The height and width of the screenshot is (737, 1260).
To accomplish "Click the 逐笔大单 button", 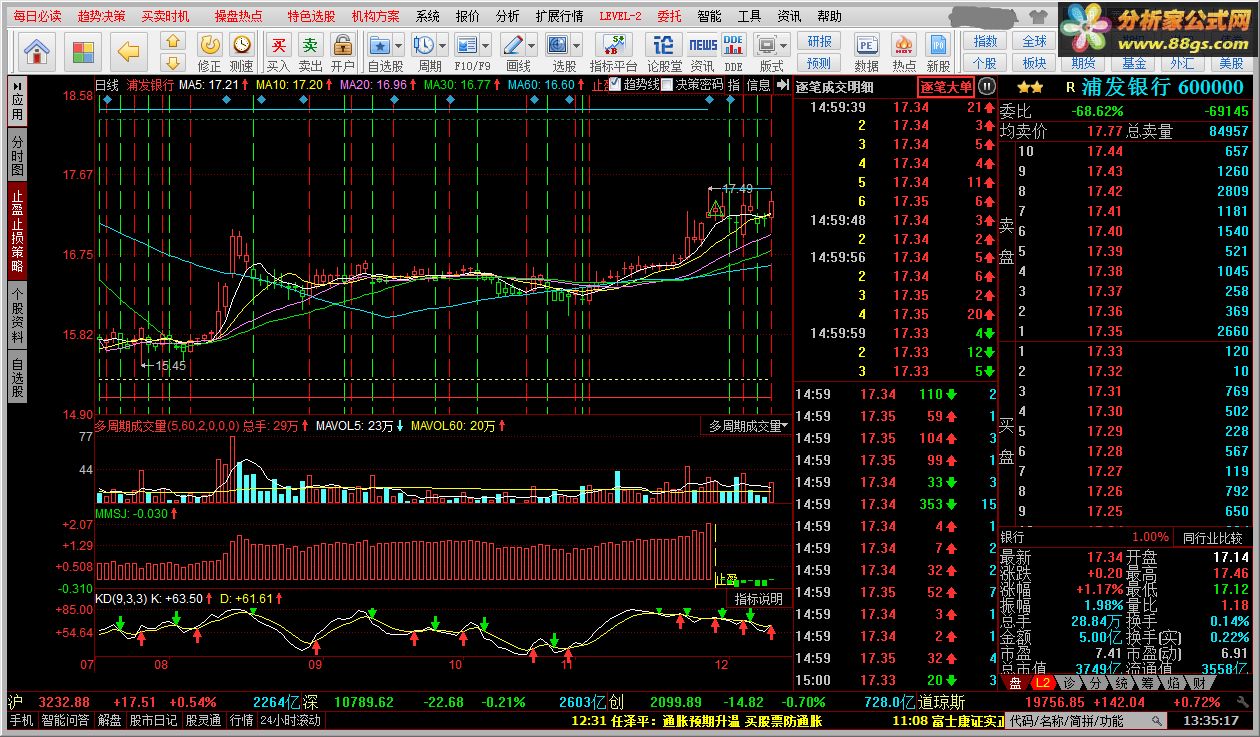I will click(946, 87).
